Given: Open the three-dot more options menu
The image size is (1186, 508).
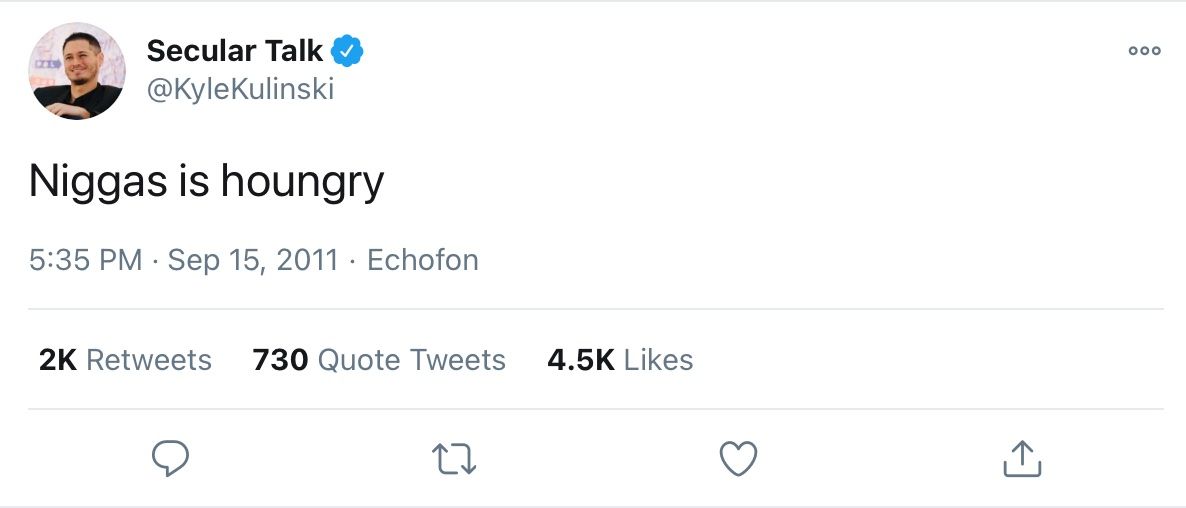Looking at the screenshot, I should coord(1144,51).
